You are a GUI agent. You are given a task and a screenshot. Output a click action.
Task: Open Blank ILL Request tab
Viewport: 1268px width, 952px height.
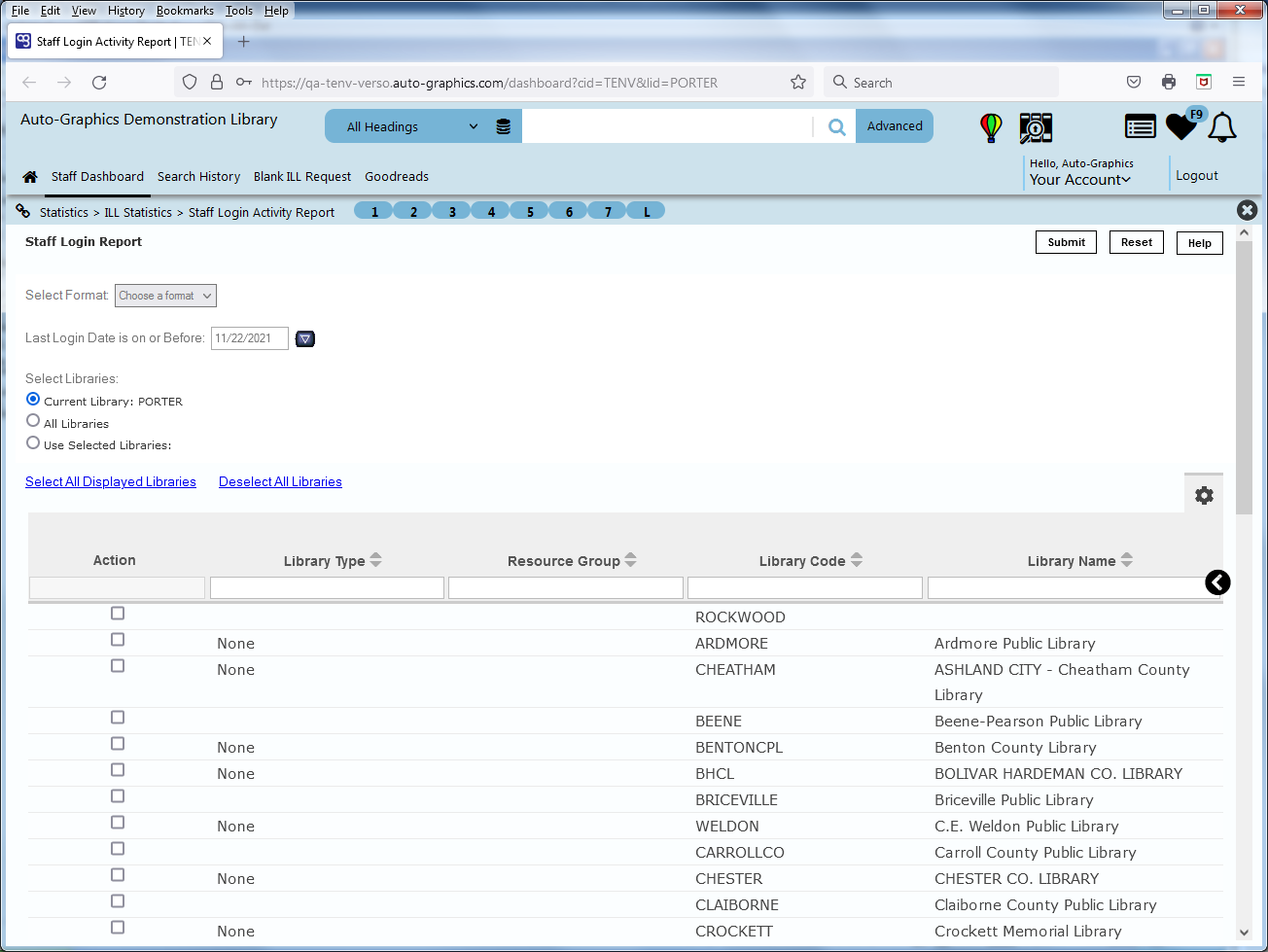coord(302,177)
